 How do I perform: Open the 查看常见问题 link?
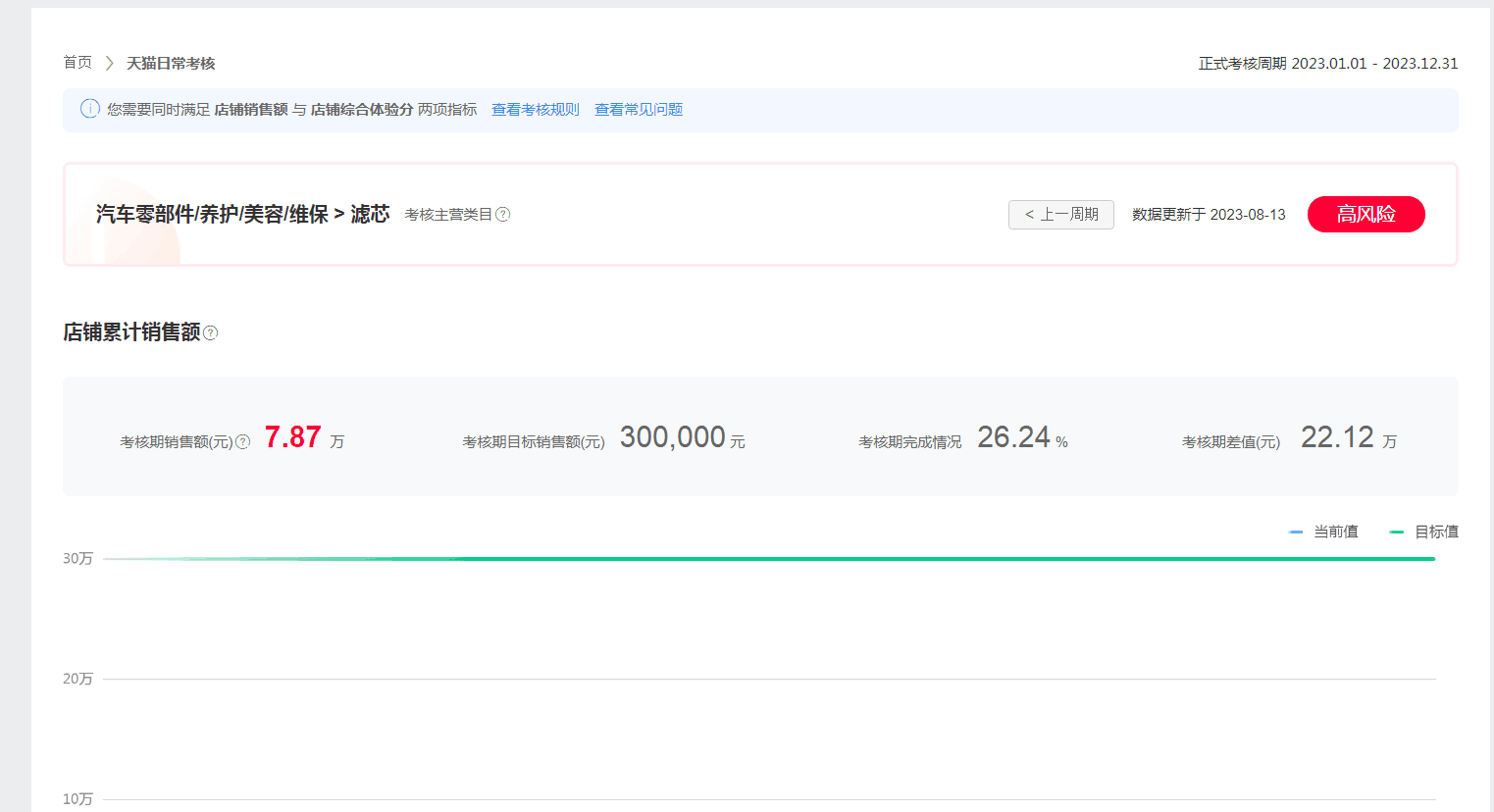[x=639, y=110]
